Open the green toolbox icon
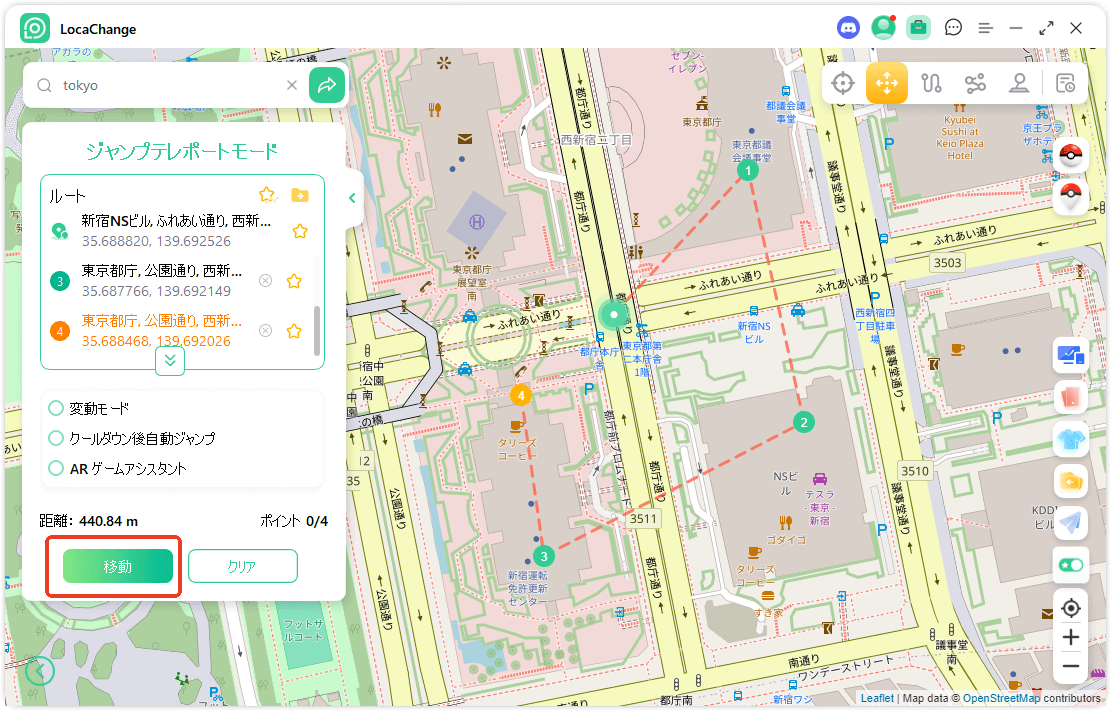1111x711 pixels. pyautogui.click(x=918, y=28)
